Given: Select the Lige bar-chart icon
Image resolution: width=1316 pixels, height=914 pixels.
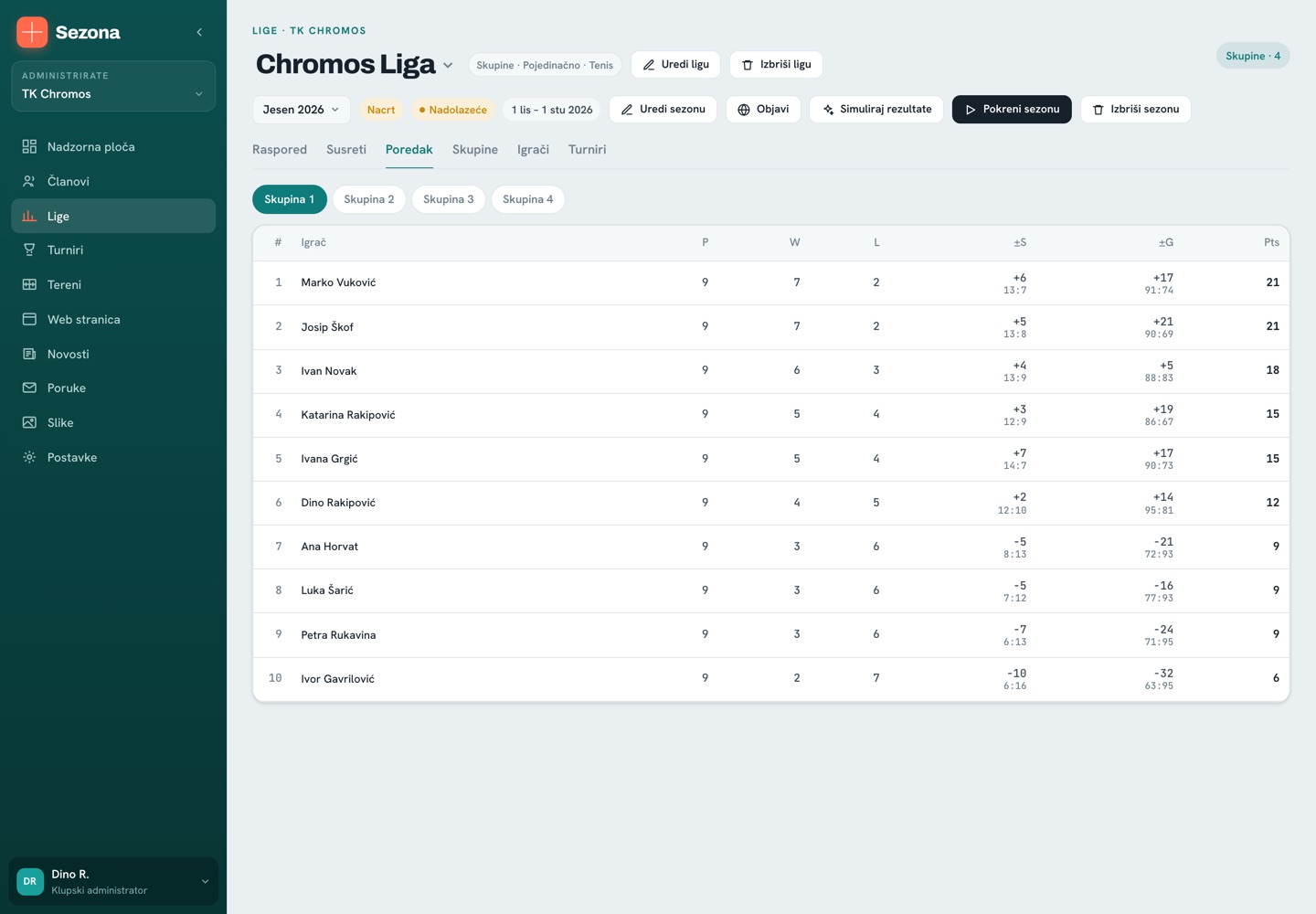Looking at the screenshot, I should tap(29, 216).
